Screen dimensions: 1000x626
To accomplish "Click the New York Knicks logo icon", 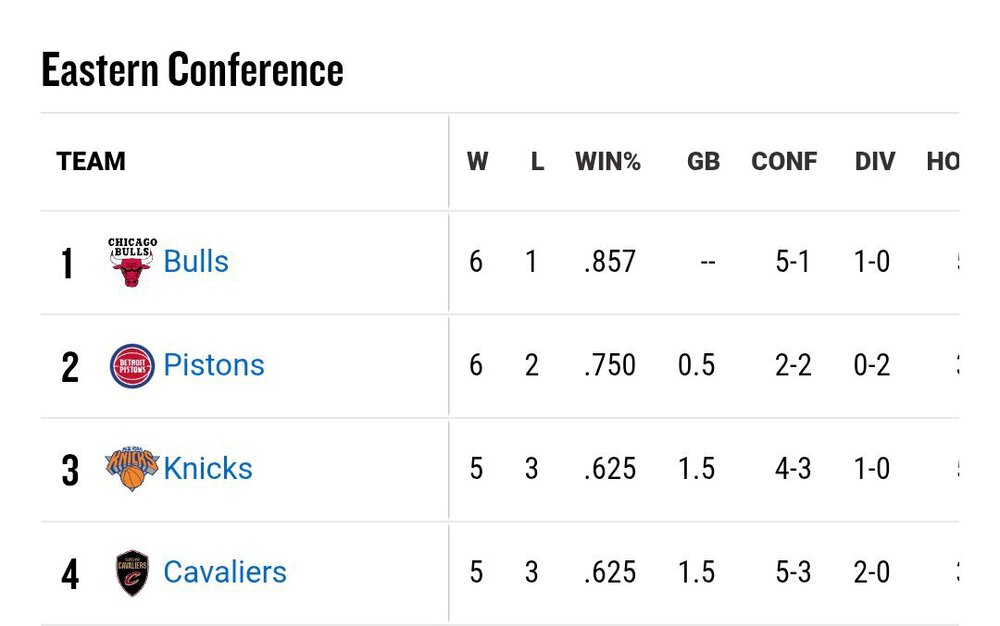I will pos(132,469).
